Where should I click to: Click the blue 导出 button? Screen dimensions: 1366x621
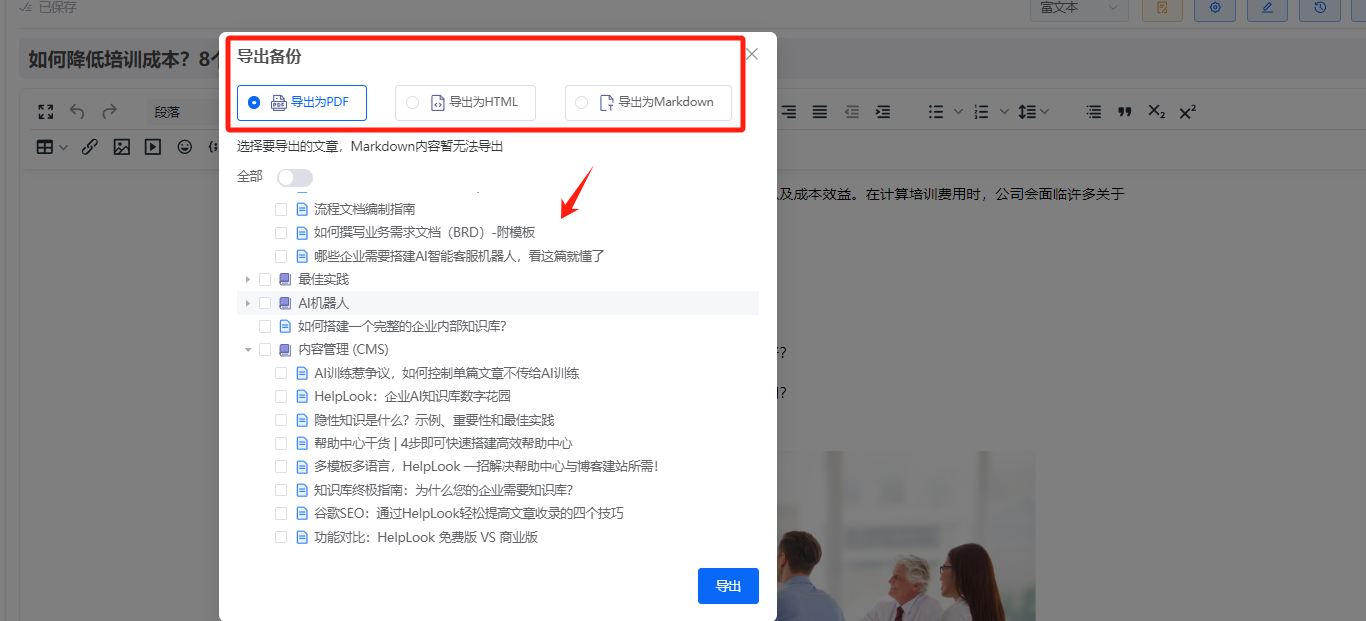(728, 586)
